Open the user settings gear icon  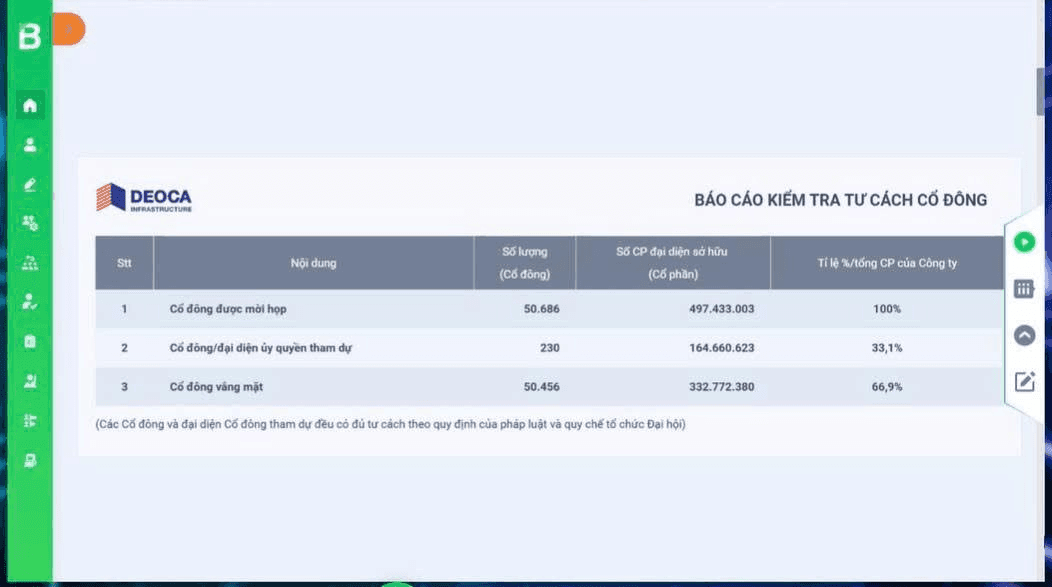(x=30, y=223)
